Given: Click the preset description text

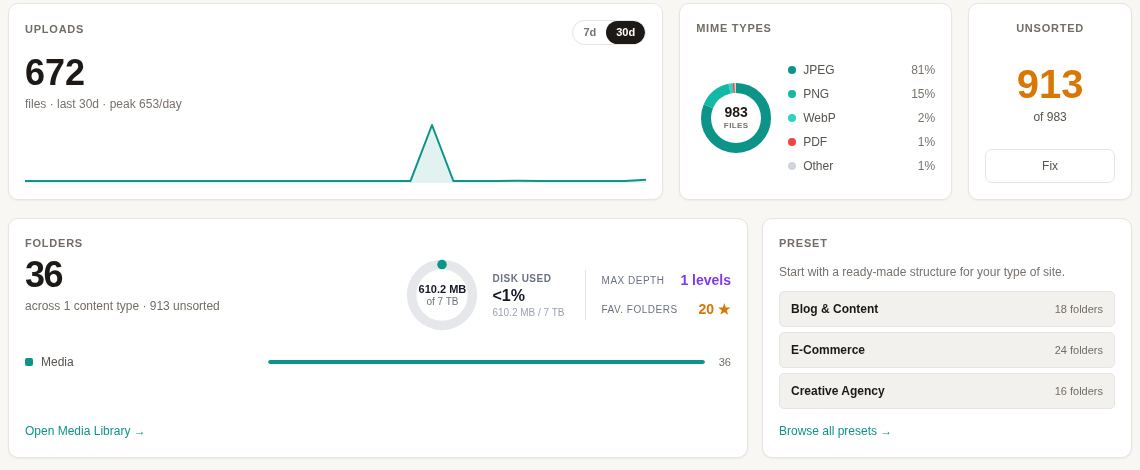Looking at the screenshot, I should (x=922, y=272).
